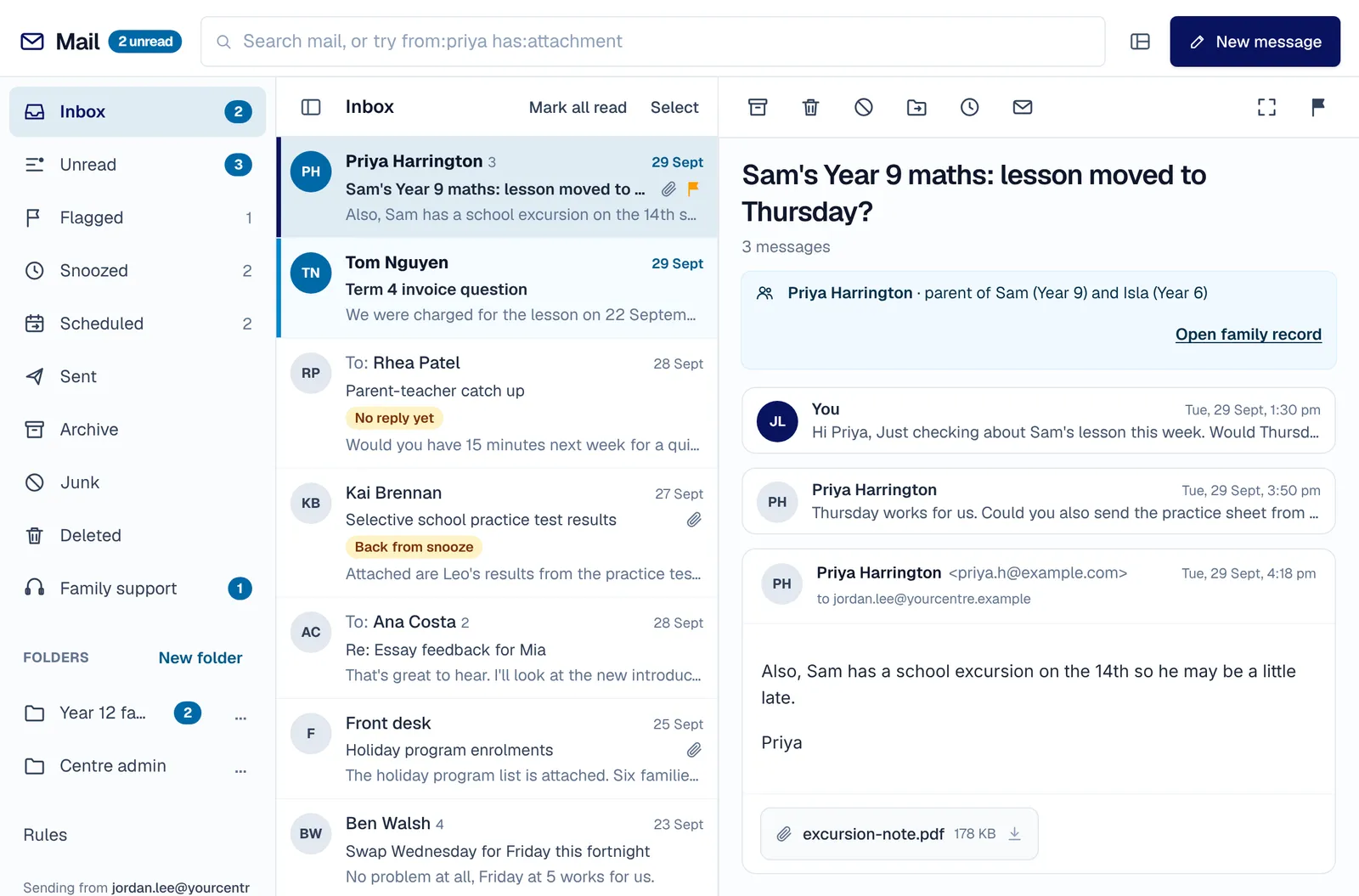Toggle flag on the open conversation
Viewport: 1359px width, 896px height.
(1318, 107)
